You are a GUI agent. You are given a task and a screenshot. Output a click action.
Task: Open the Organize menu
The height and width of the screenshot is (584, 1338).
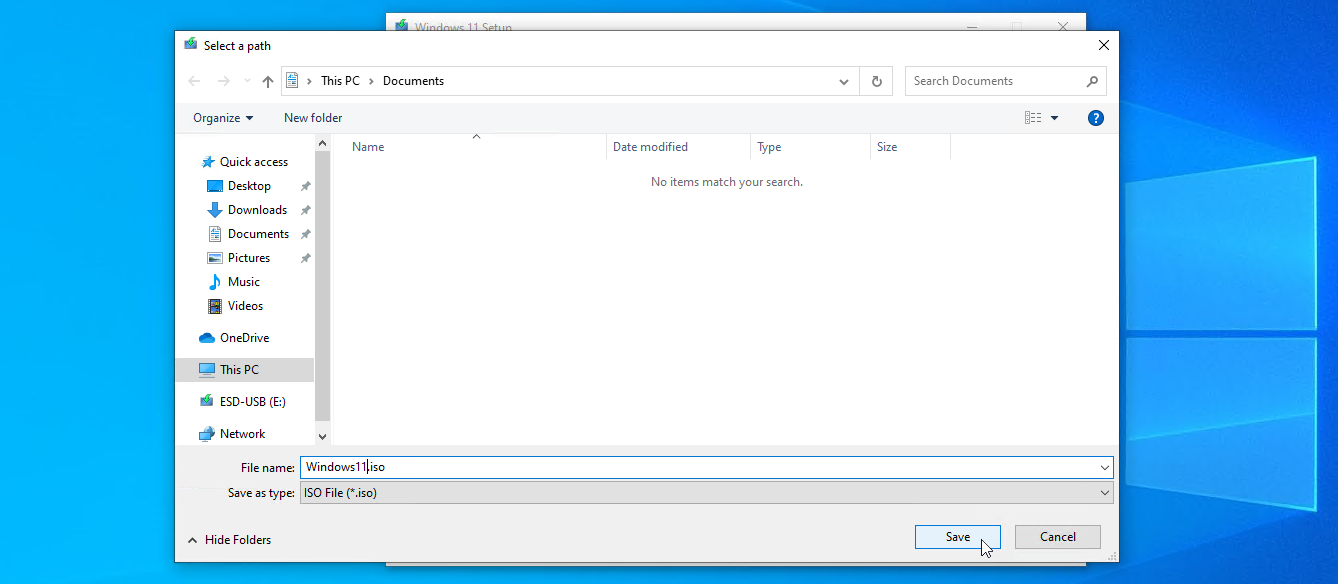tap(223, 118)
